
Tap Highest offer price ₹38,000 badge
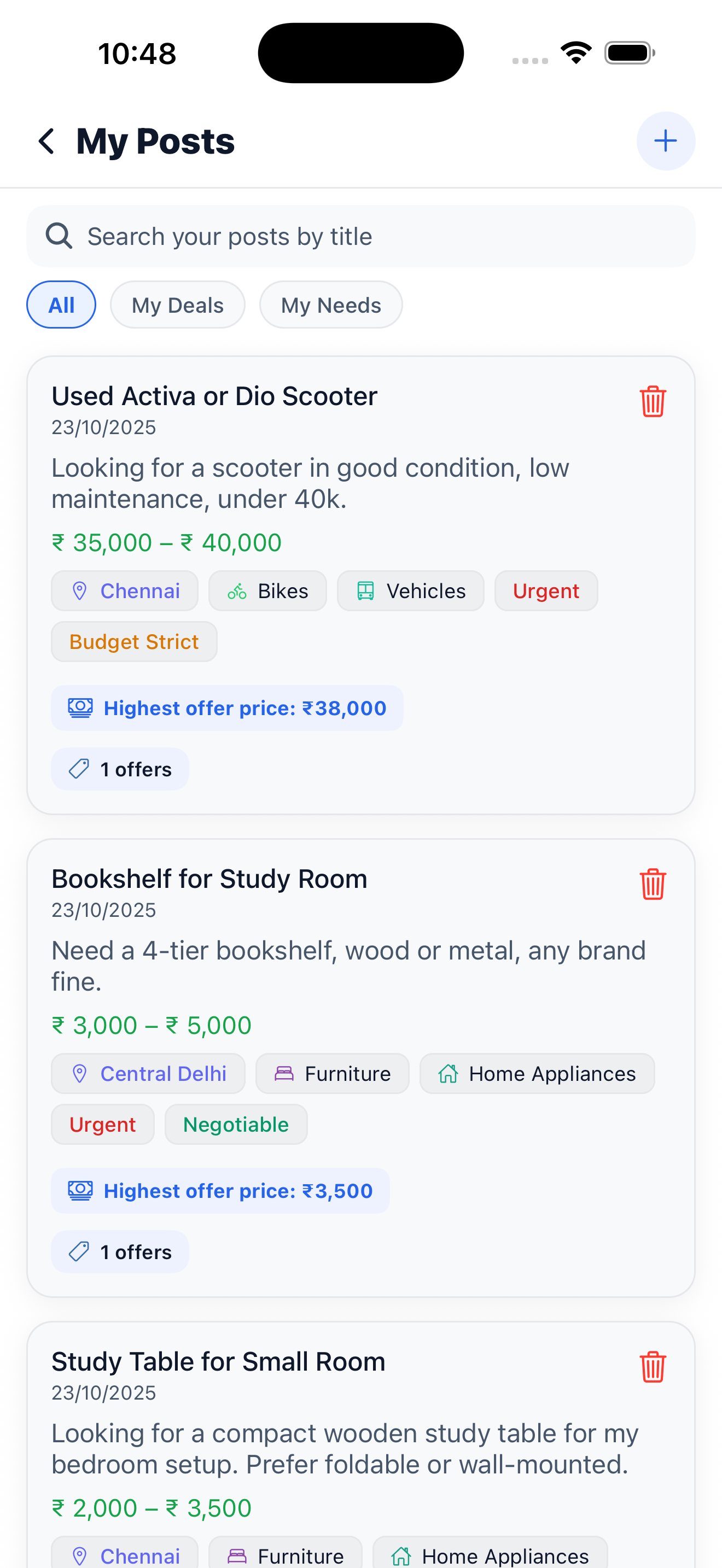coord(227,708)
